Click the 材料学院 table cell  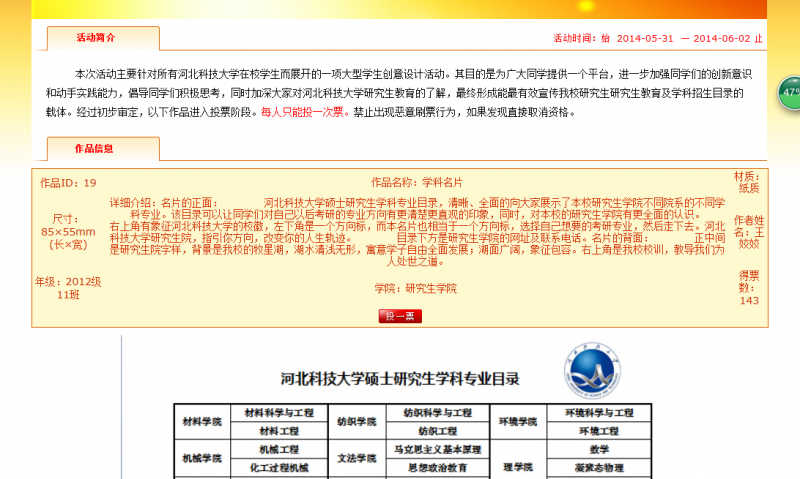[x=203, y=422]
